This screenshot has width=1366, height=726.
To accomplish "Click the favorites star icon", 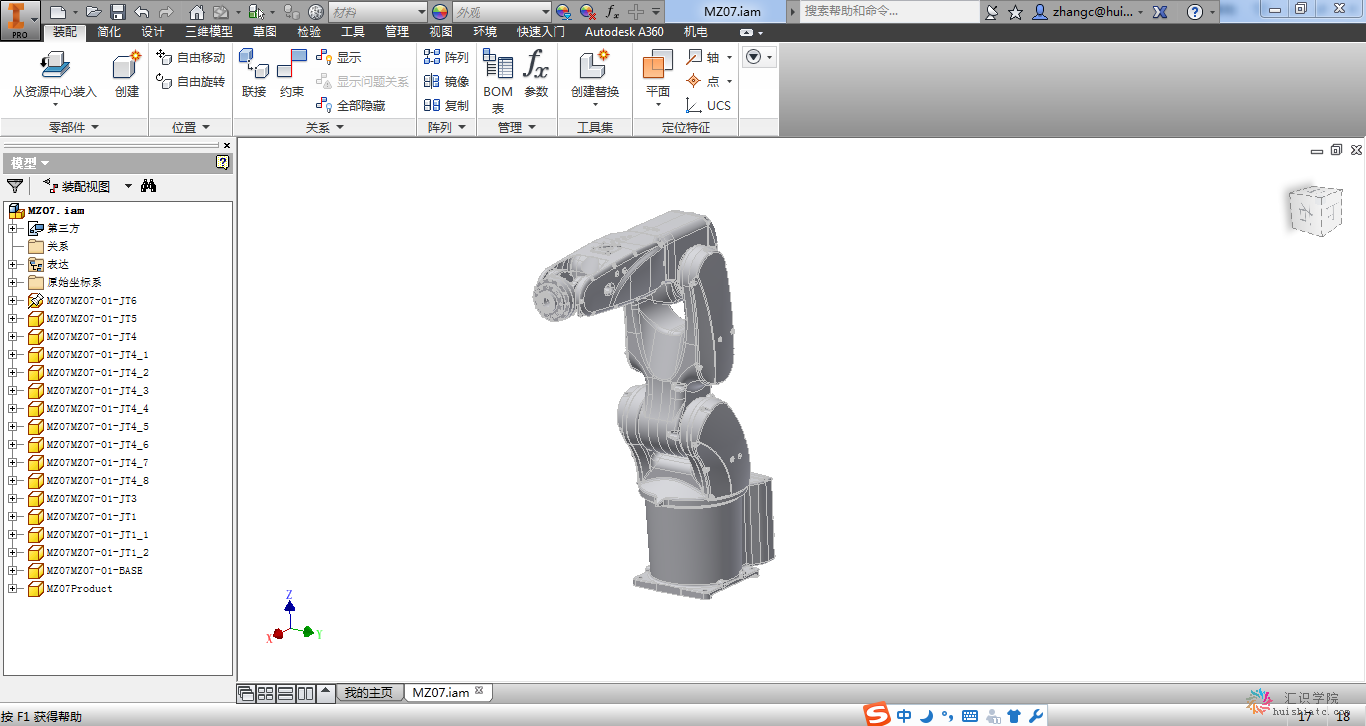I will tap(1016, 12).
